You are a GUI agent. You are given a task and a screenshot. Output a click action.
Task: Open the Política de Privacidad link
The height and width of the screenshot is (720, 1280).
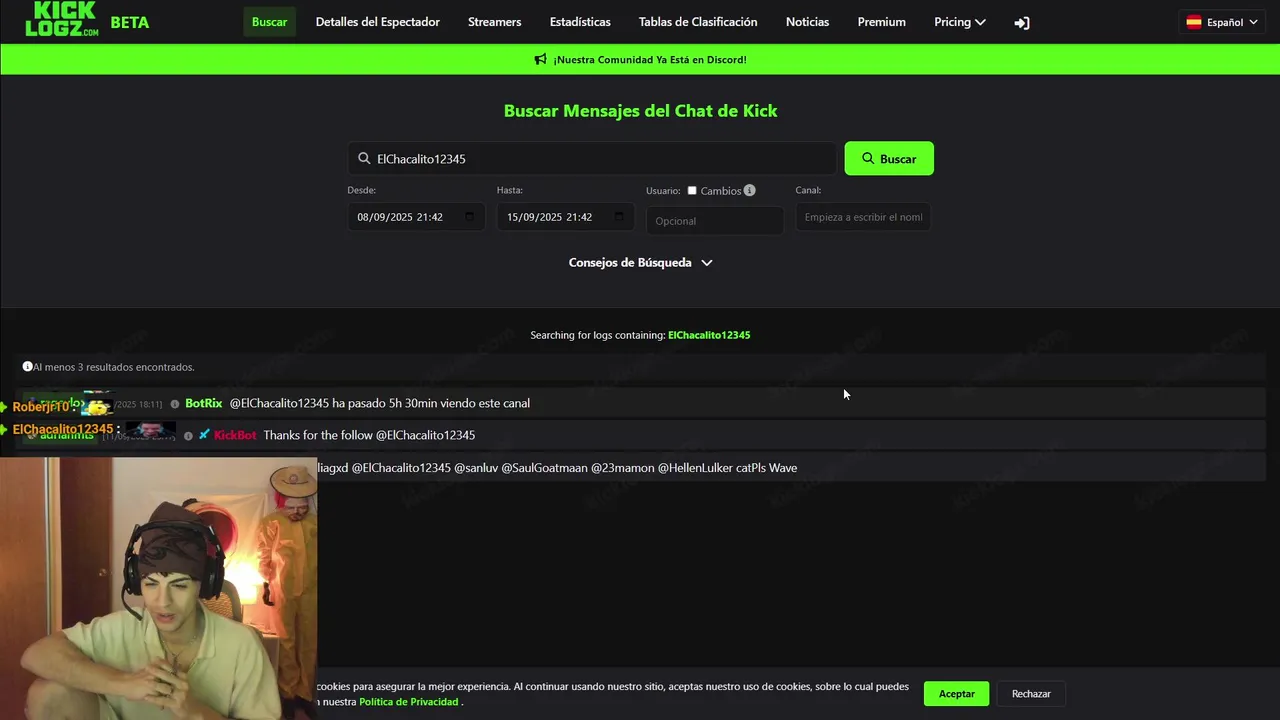pyautogui.click(x=408, y=702)
